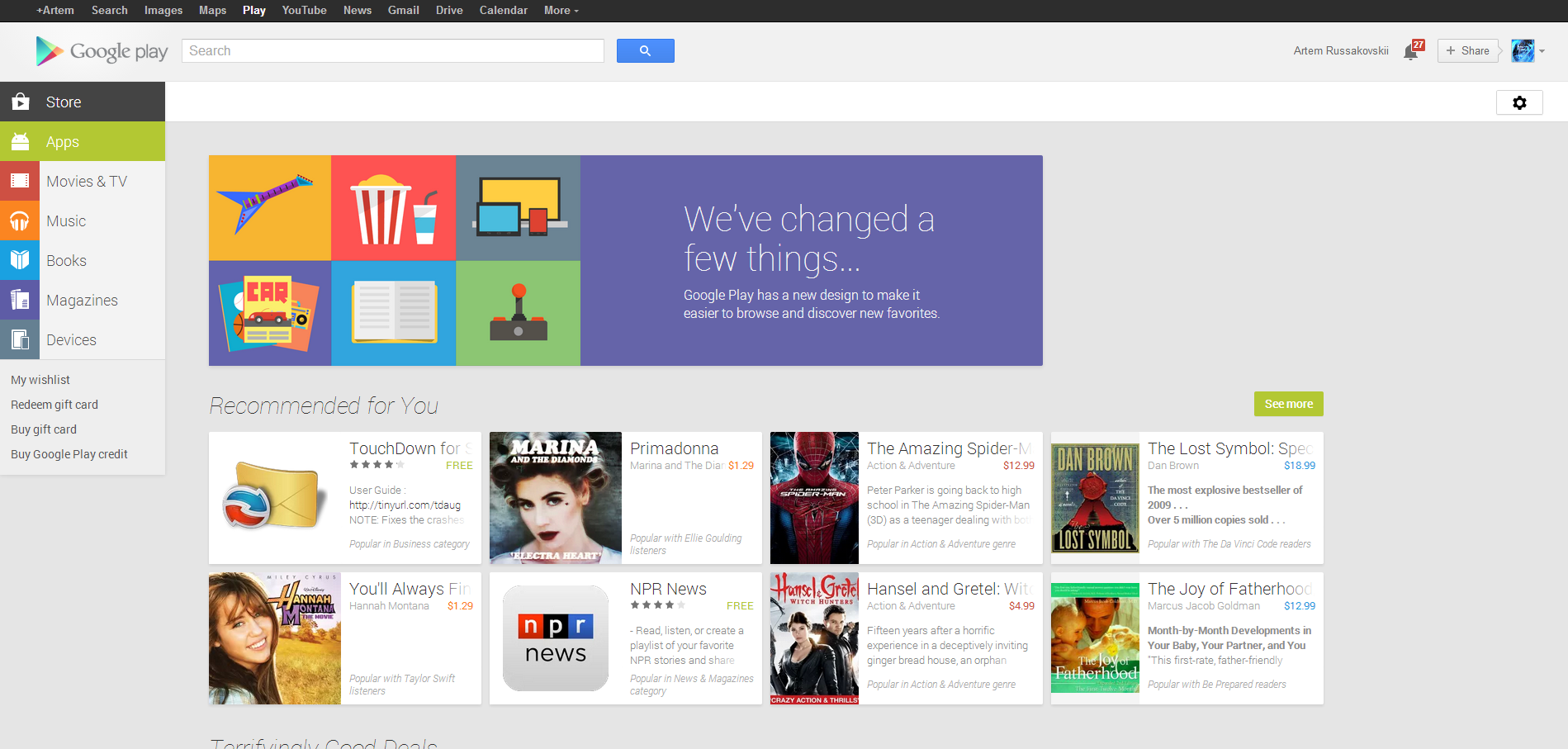Switch to Gmail from the top bar
The image size is (1568, 749).
(403, 10)
